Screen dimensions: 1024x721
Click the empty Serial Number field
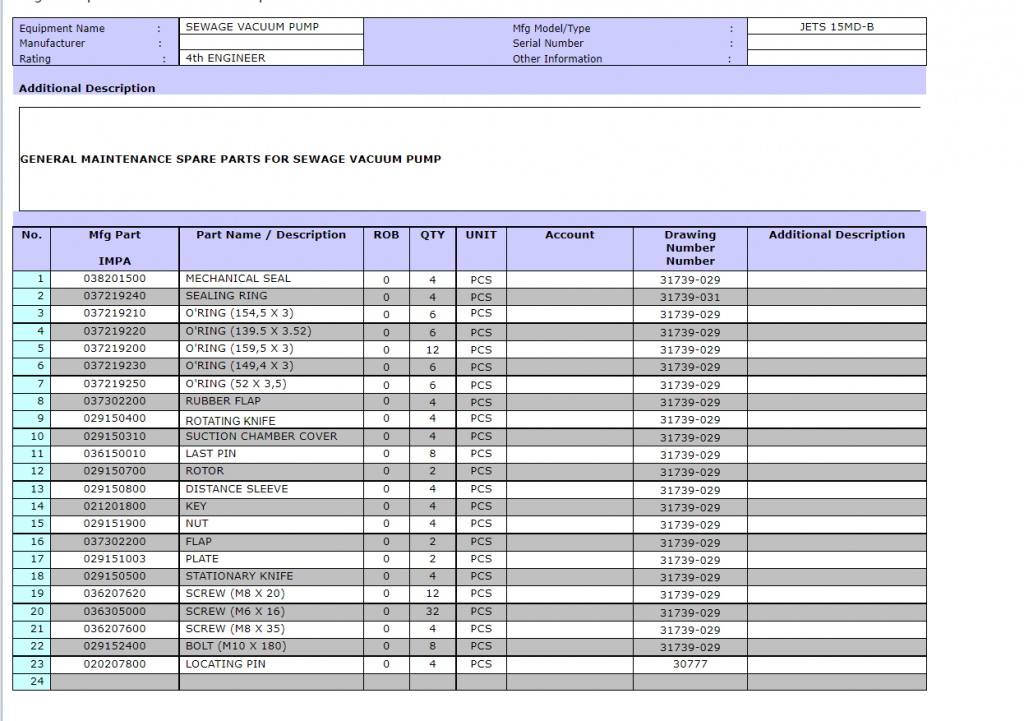pos(836,43)
